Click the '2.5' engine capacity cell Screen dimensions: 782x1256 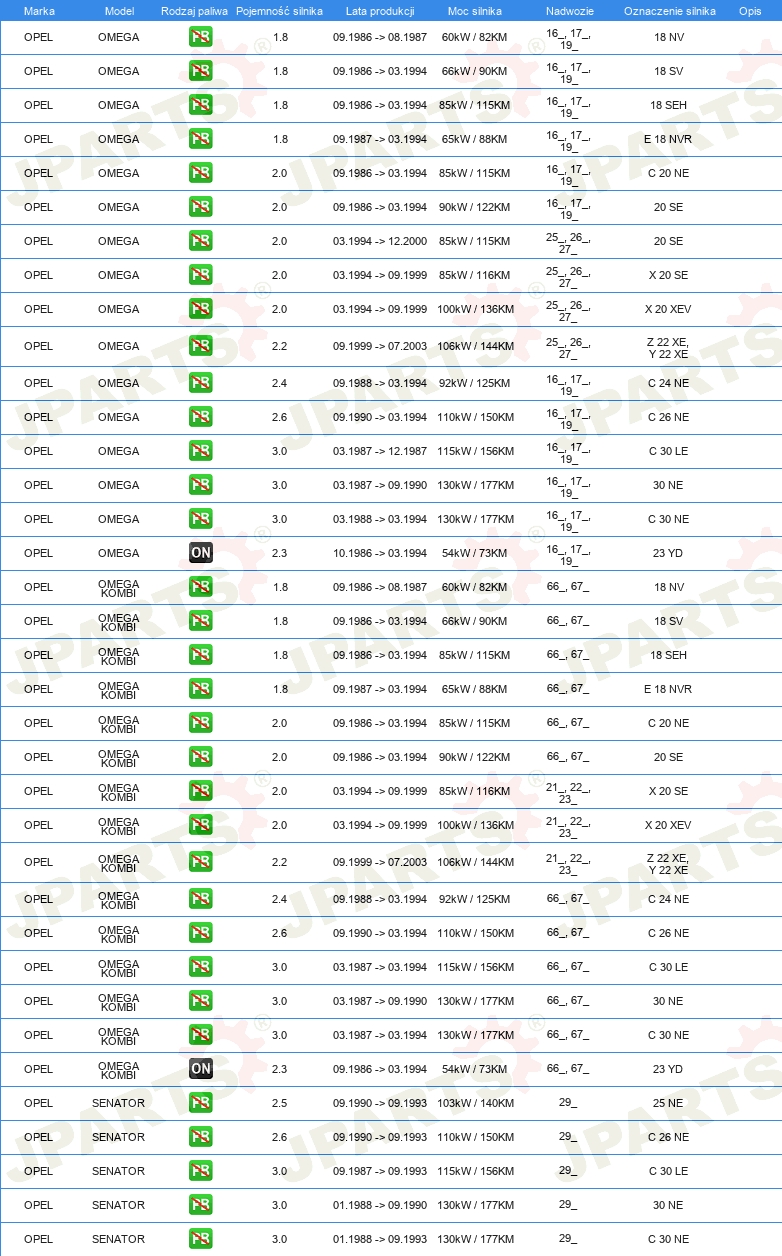click(x=280, y=1103)
